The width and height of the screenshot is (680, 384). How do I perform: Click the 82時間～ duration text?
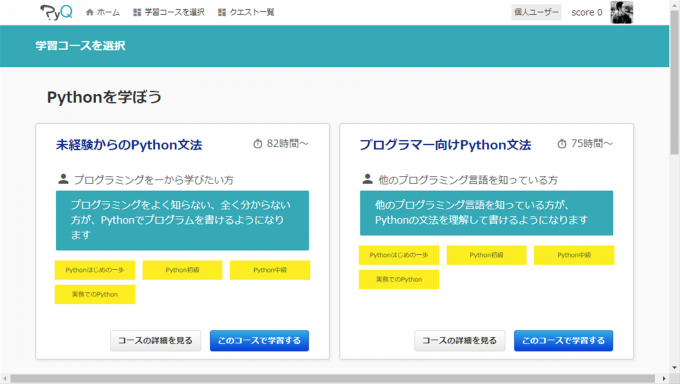288,144
